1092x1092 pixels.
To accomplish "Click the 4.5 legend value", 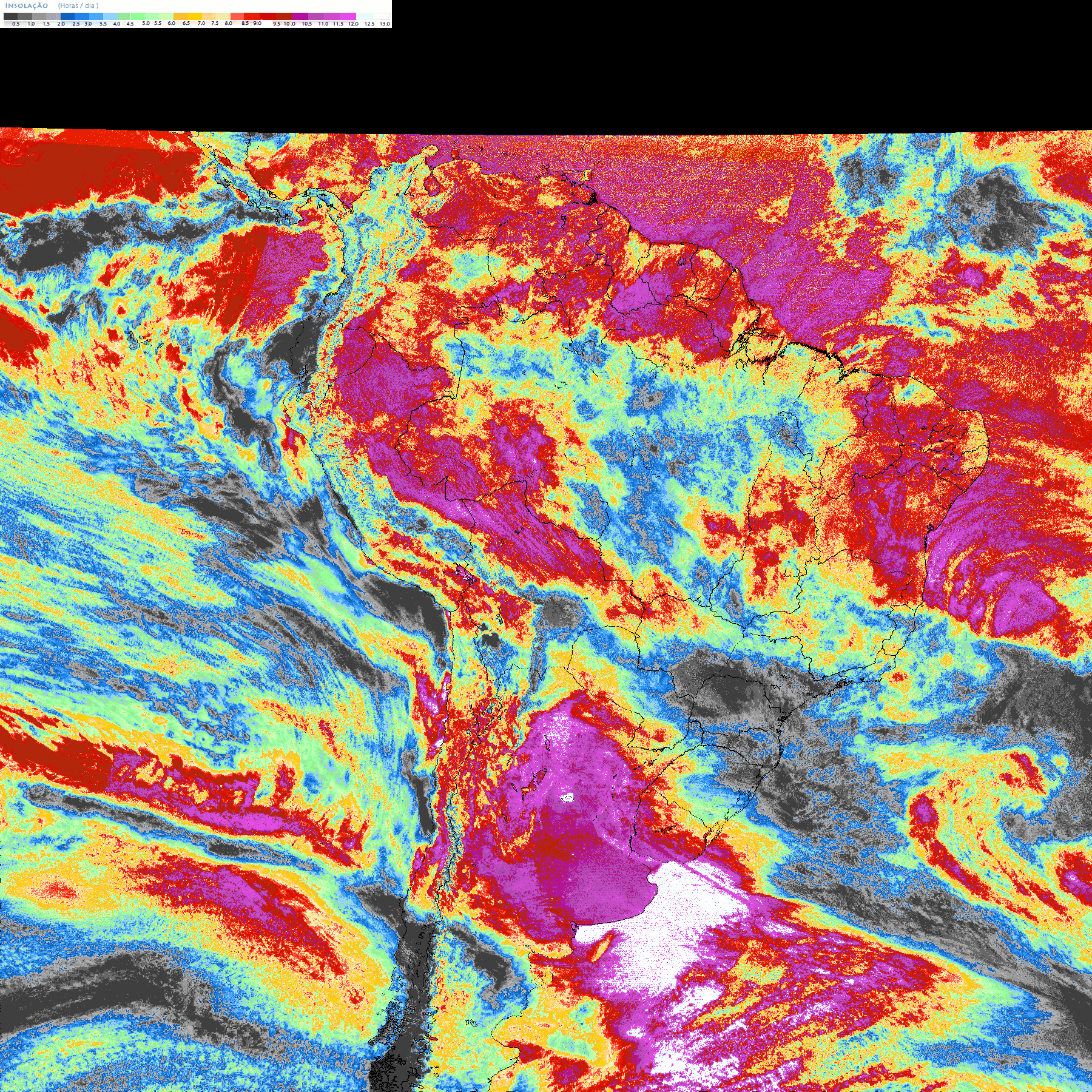I will (130, 24).
